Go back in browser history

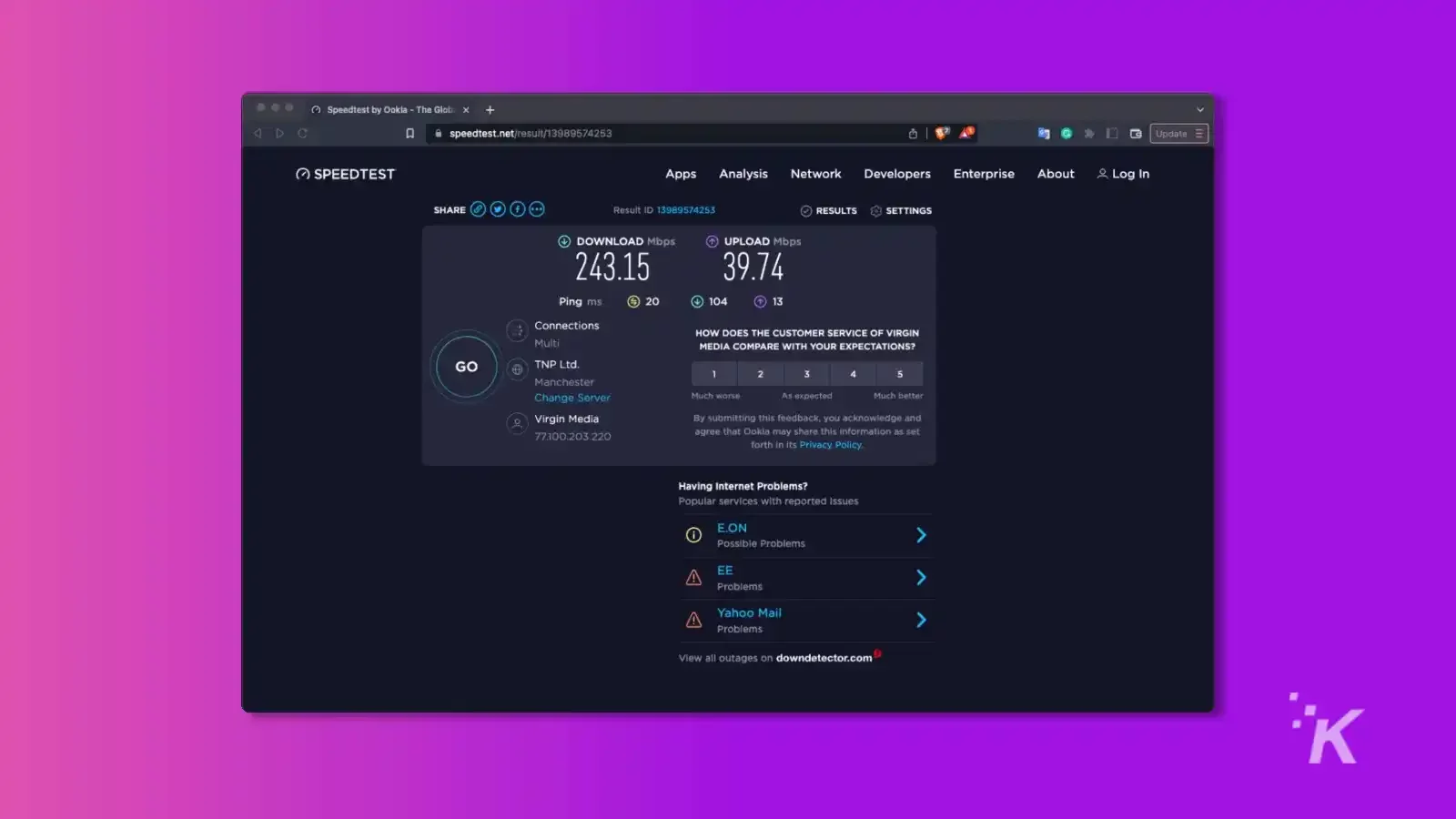pos(258,133)
